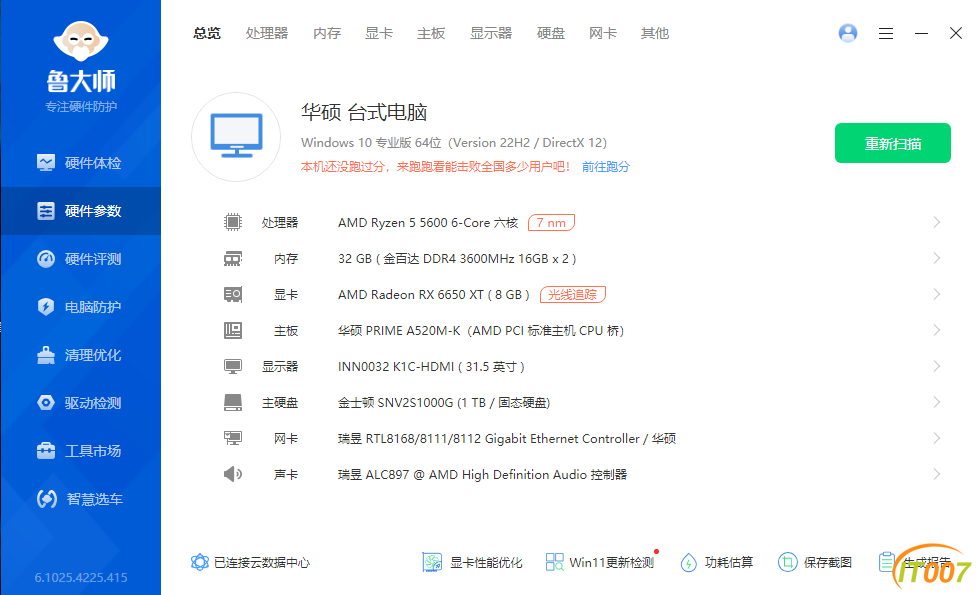Select 硬件参数 in the sidebar
Viewport: 977px width, 595px height.
click(80, 211)
